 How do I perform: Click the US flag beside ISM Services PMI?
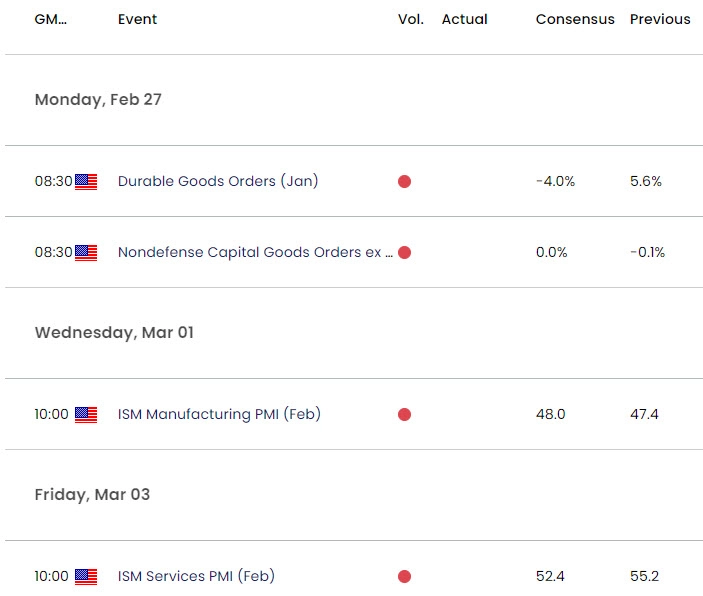click(86, 577)
